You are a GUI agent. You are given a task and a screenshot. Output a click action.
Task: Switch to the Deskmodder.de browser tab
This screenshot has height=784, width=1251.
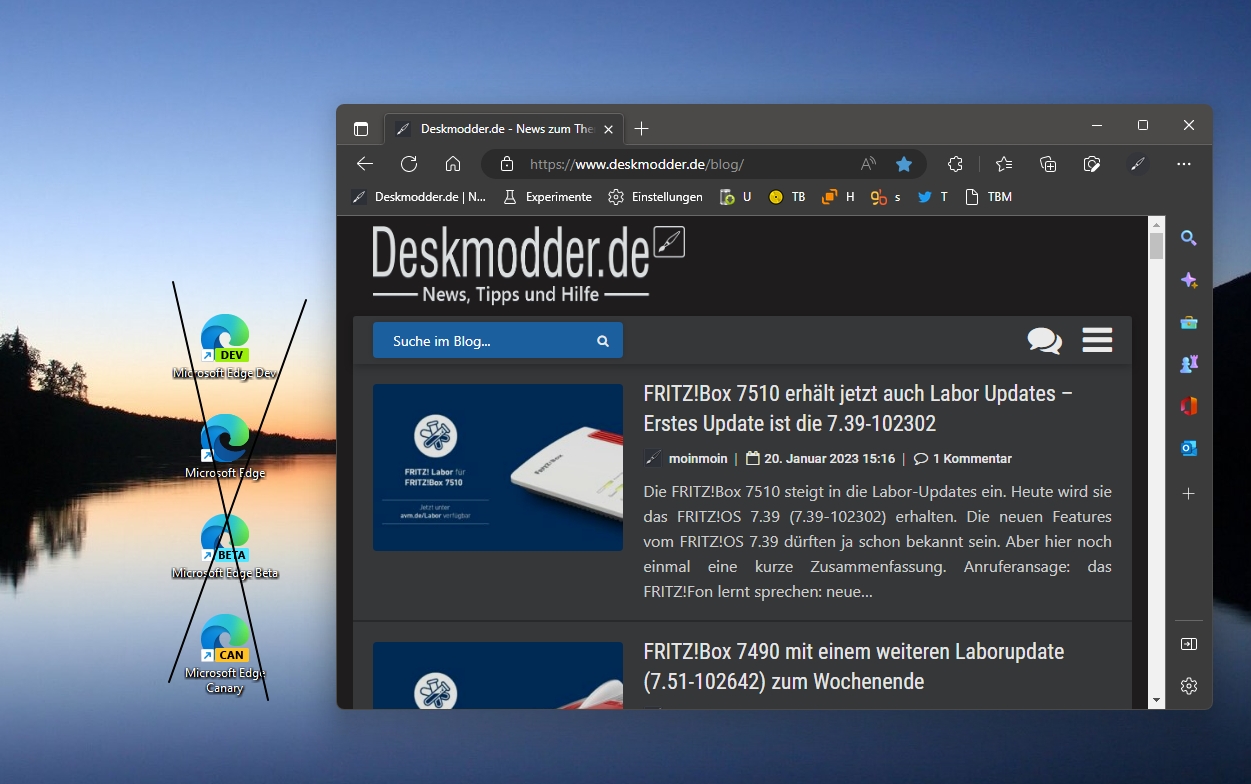504,128
